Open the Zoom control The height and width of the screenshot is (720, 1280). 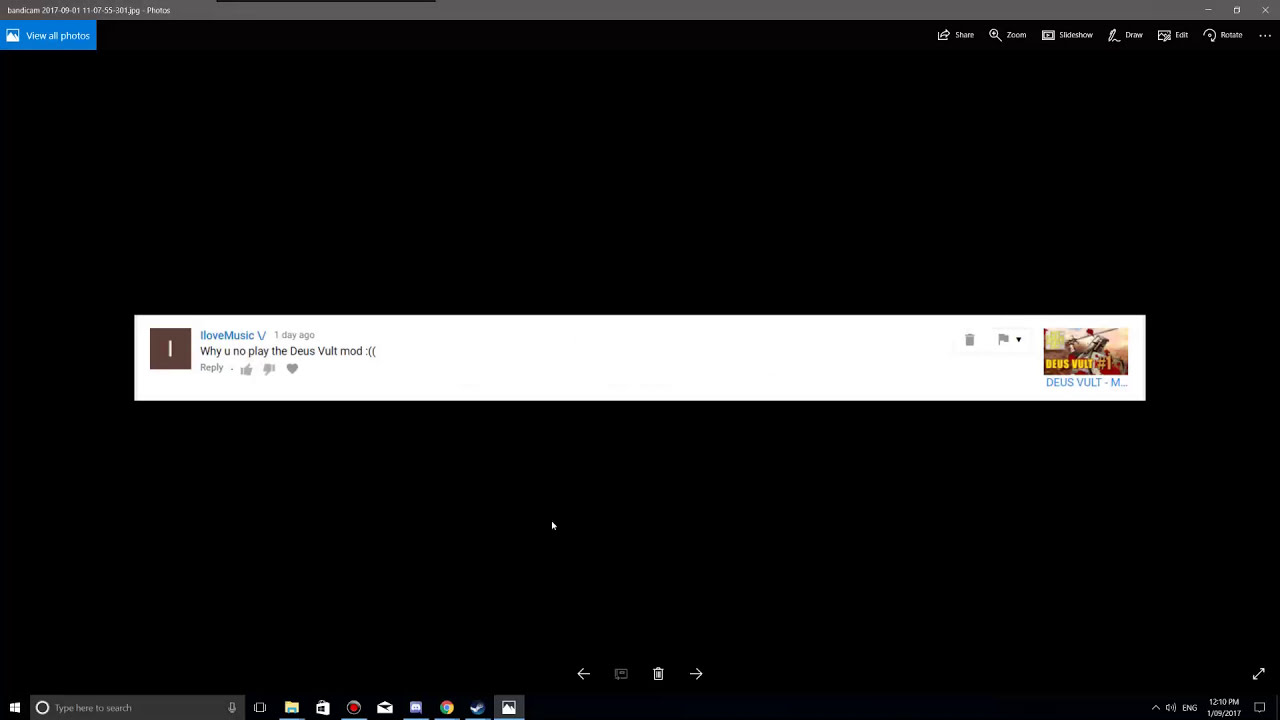pyautogui.click(x=1008, y=35)
